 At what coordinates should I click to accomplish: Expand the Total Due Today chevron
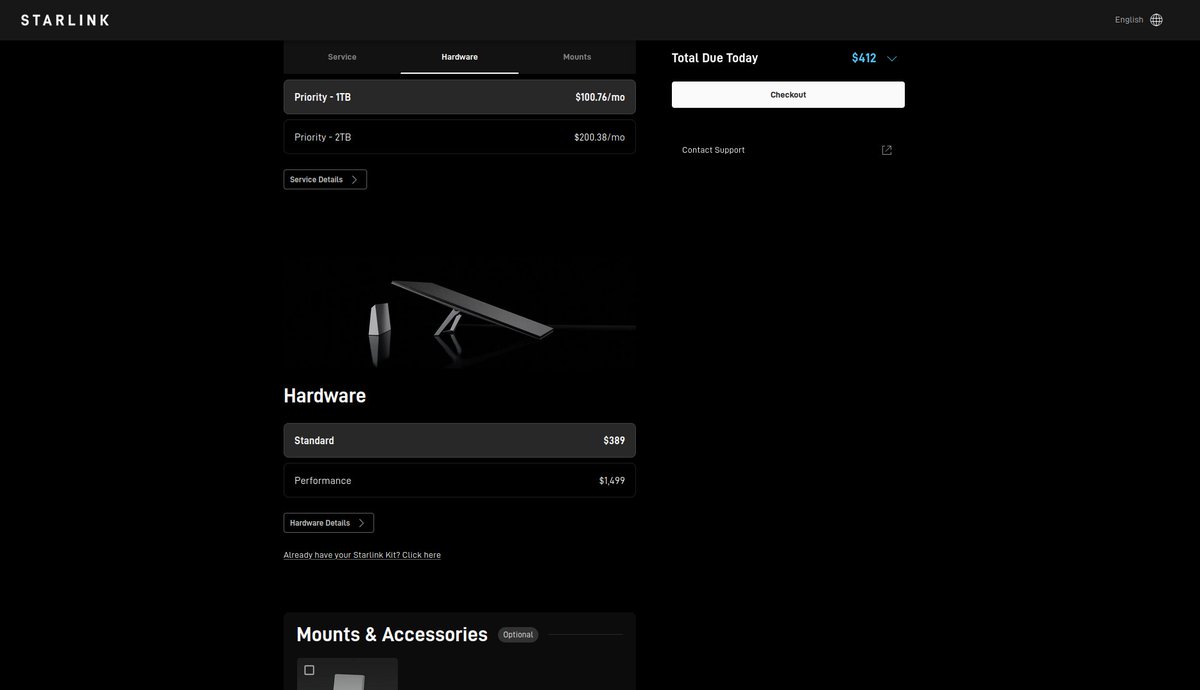(892, 58)
